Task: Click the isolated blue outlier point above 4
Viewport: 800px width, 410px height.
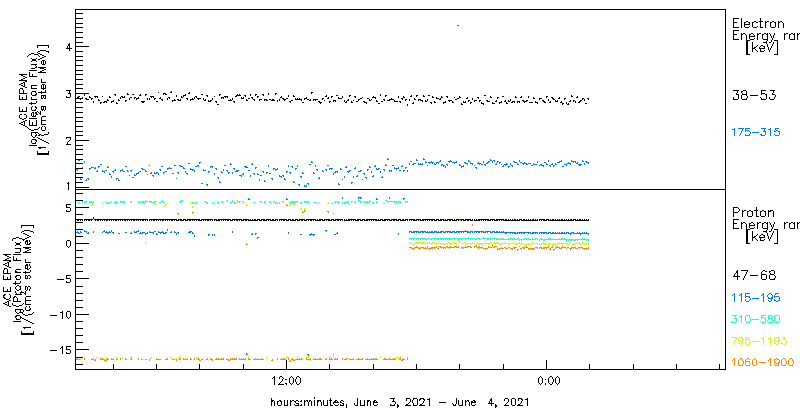Action: click(x=458, y=25)
